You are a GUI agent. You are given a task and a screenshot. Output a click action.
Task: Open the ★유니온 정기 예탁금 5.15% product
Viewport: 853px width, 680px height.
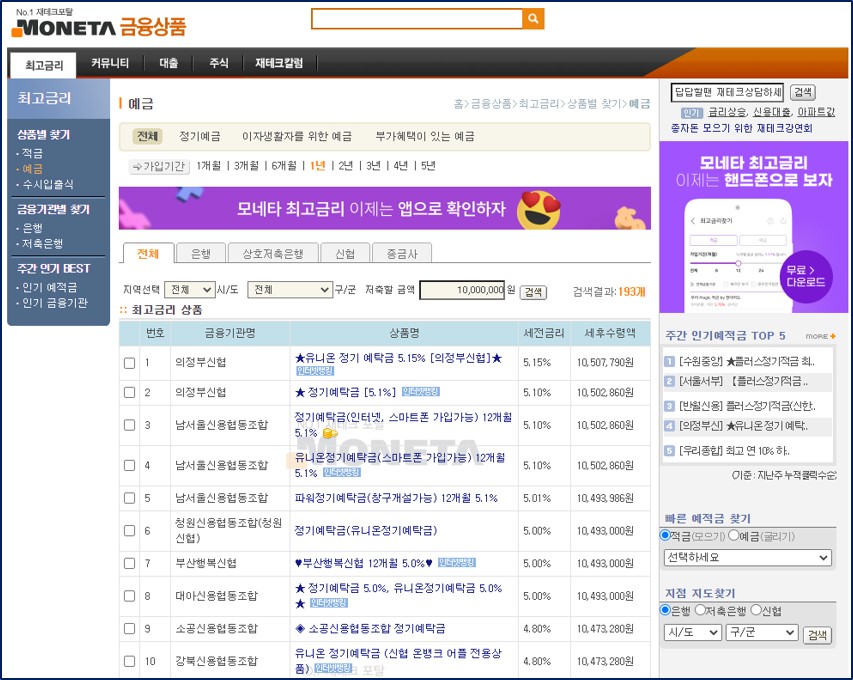click(398, 358)
